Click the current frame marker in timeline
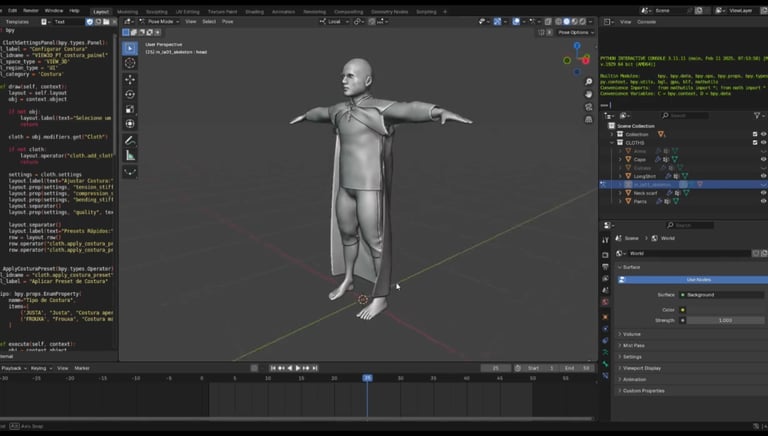The image size is (768, 436). [367, 378]
